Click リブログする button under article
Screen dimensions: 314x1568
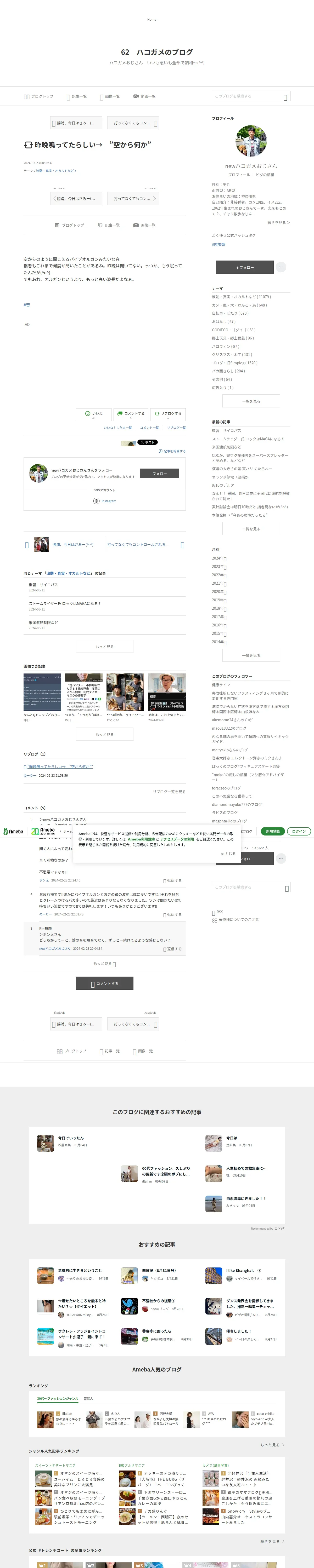[168, 414]
